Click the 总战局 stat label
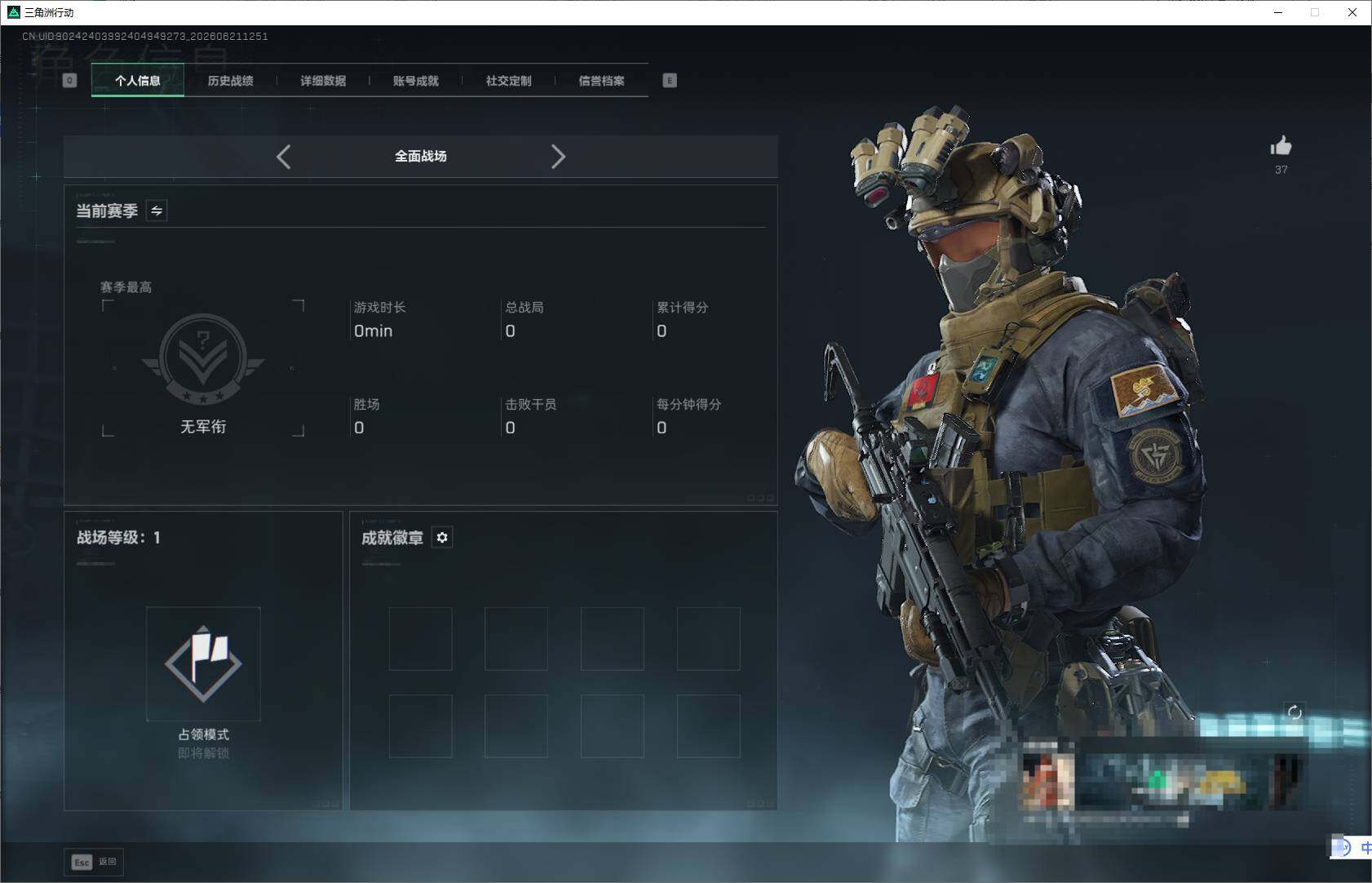 524,308
